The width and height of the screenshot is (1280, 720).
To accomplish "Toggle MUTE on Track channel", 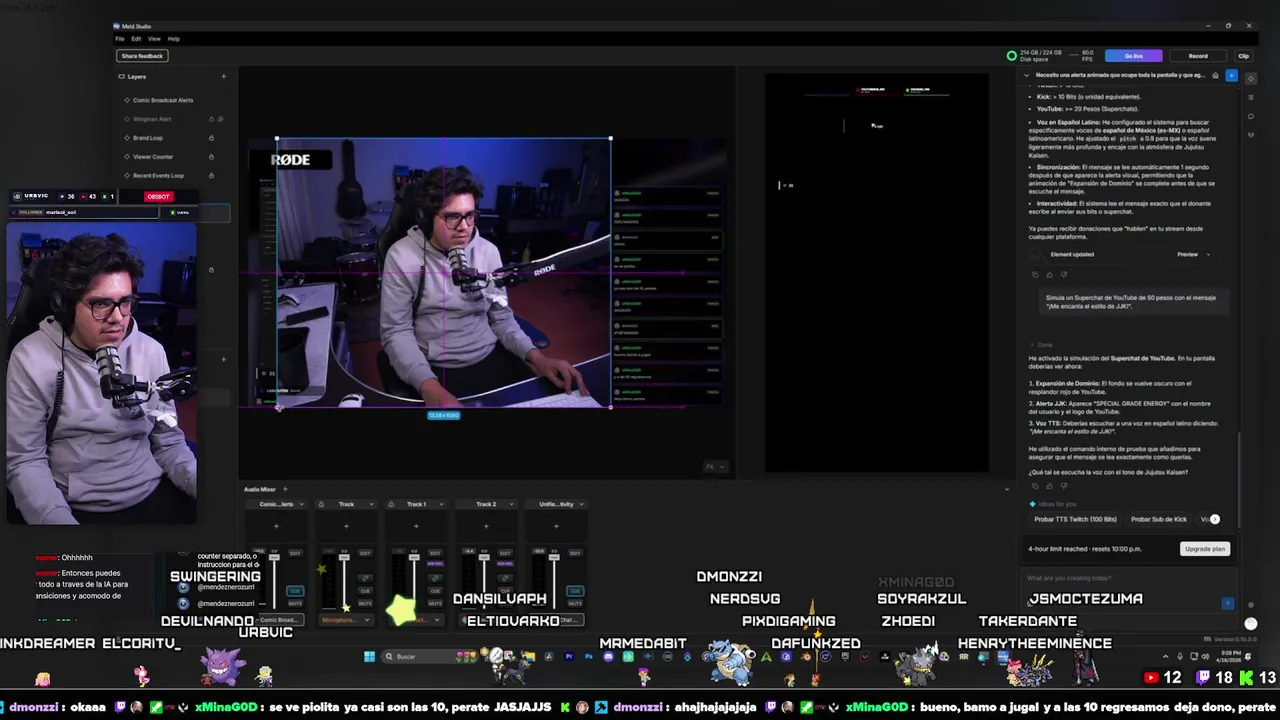I will click(365, 603).
